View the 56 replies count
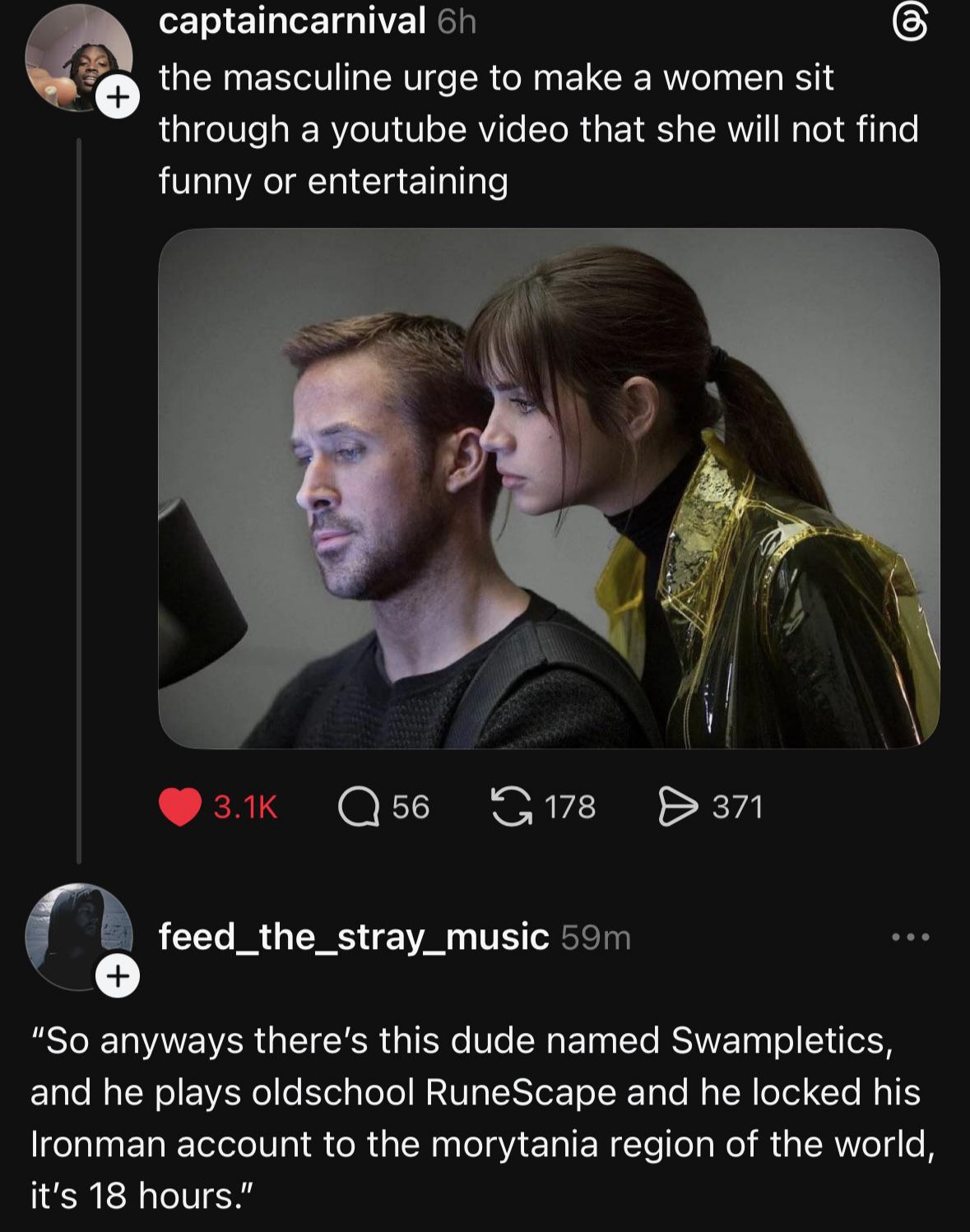 411,807
